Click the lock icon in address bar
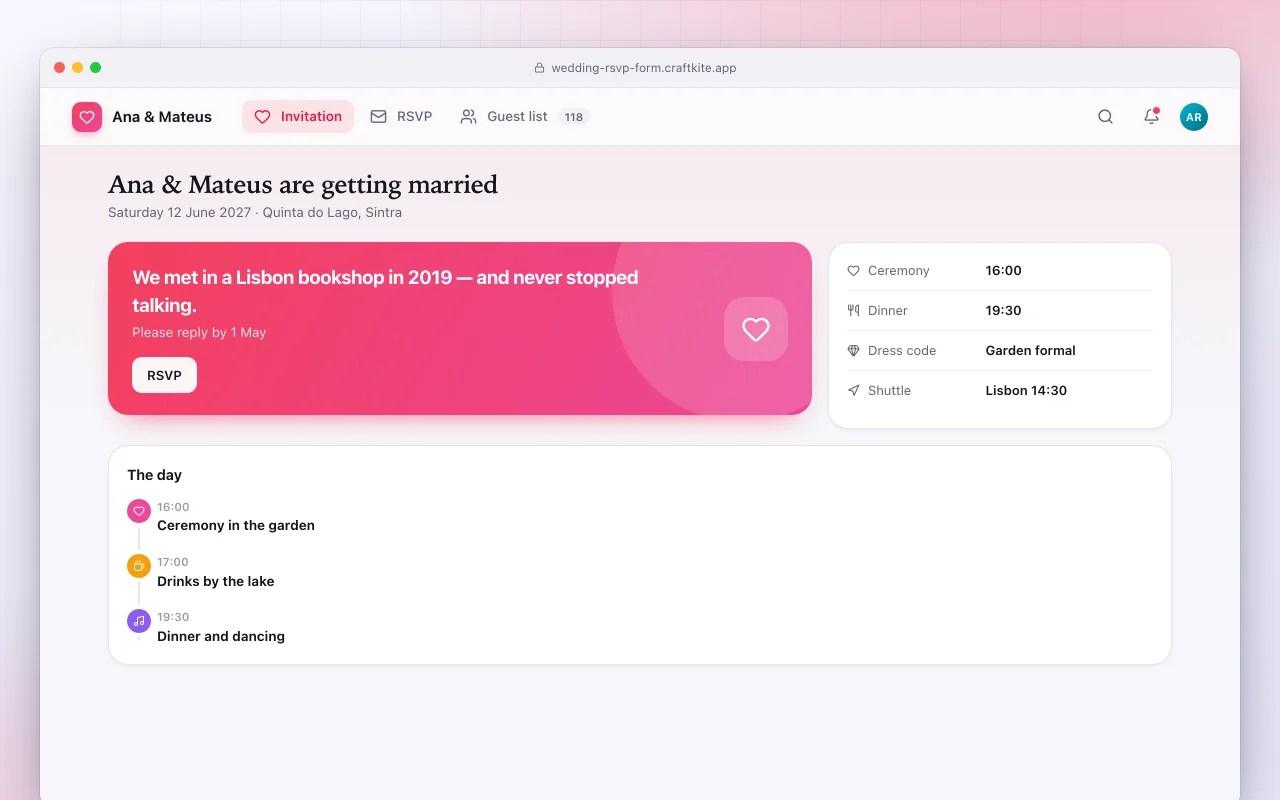Viewport: 1280px width, 800px height. (540, 68)
